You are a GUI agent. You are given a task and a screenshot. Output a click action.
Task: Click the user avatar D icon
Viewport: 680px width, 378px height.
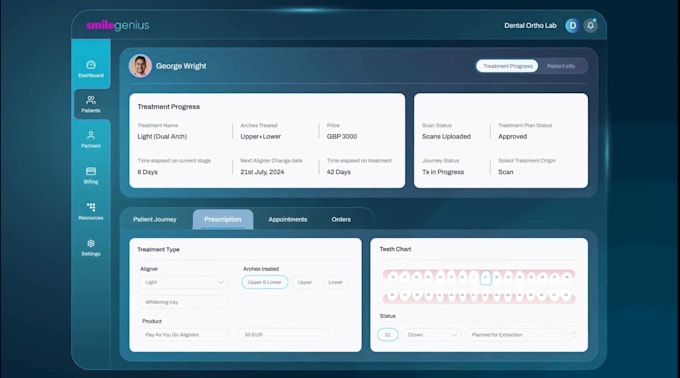572,26
